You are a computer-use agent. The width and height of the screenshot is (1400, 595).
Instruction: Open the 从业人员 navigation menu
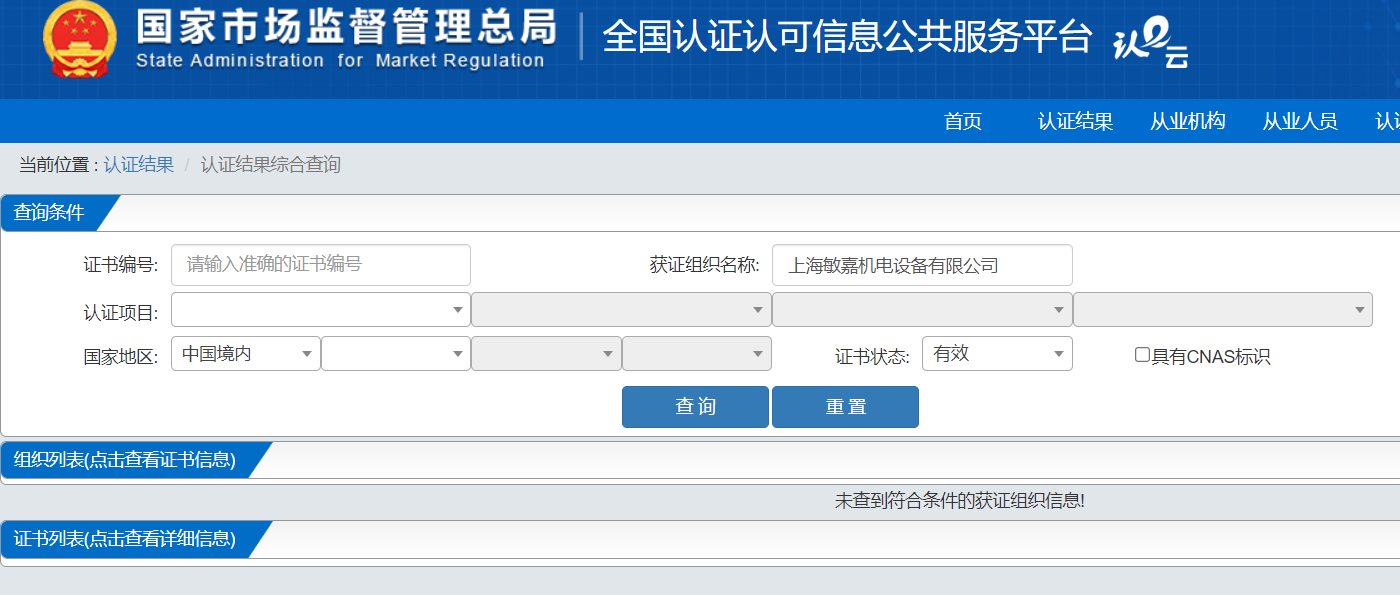click(x=1300, y=121)
